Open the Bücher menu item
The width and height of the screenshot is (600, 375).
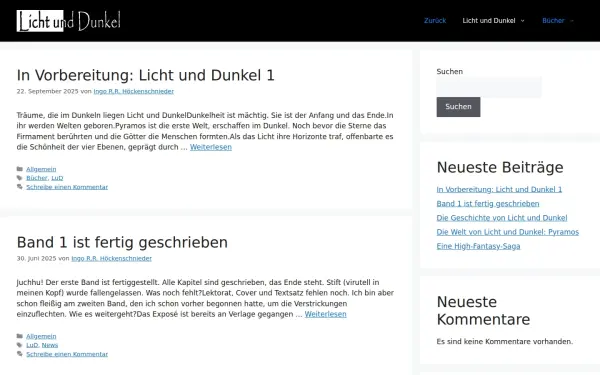pyautogui.click(x=553, y=21)
